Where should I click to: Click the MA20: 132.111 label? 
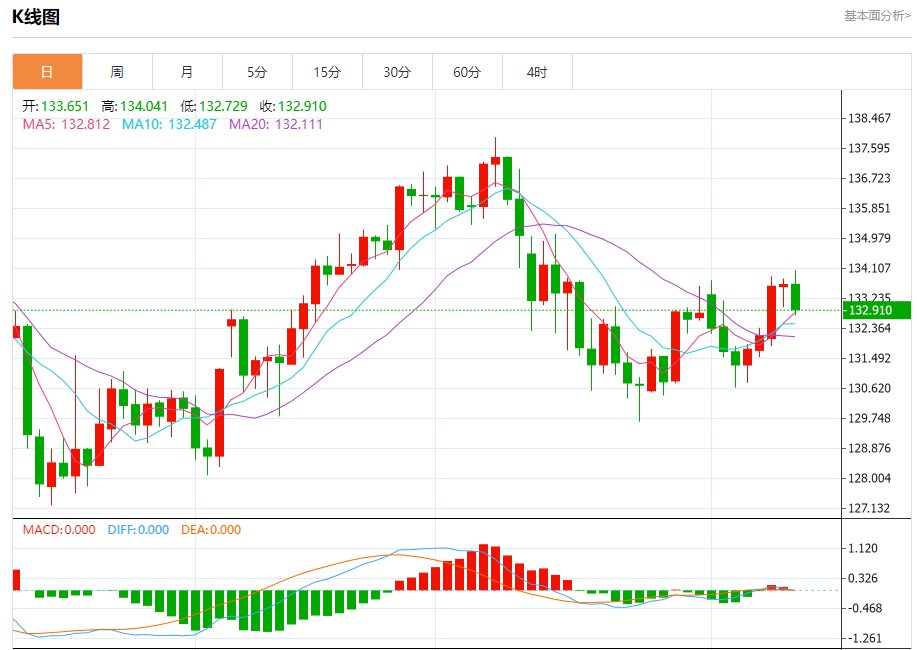[275, 124]
